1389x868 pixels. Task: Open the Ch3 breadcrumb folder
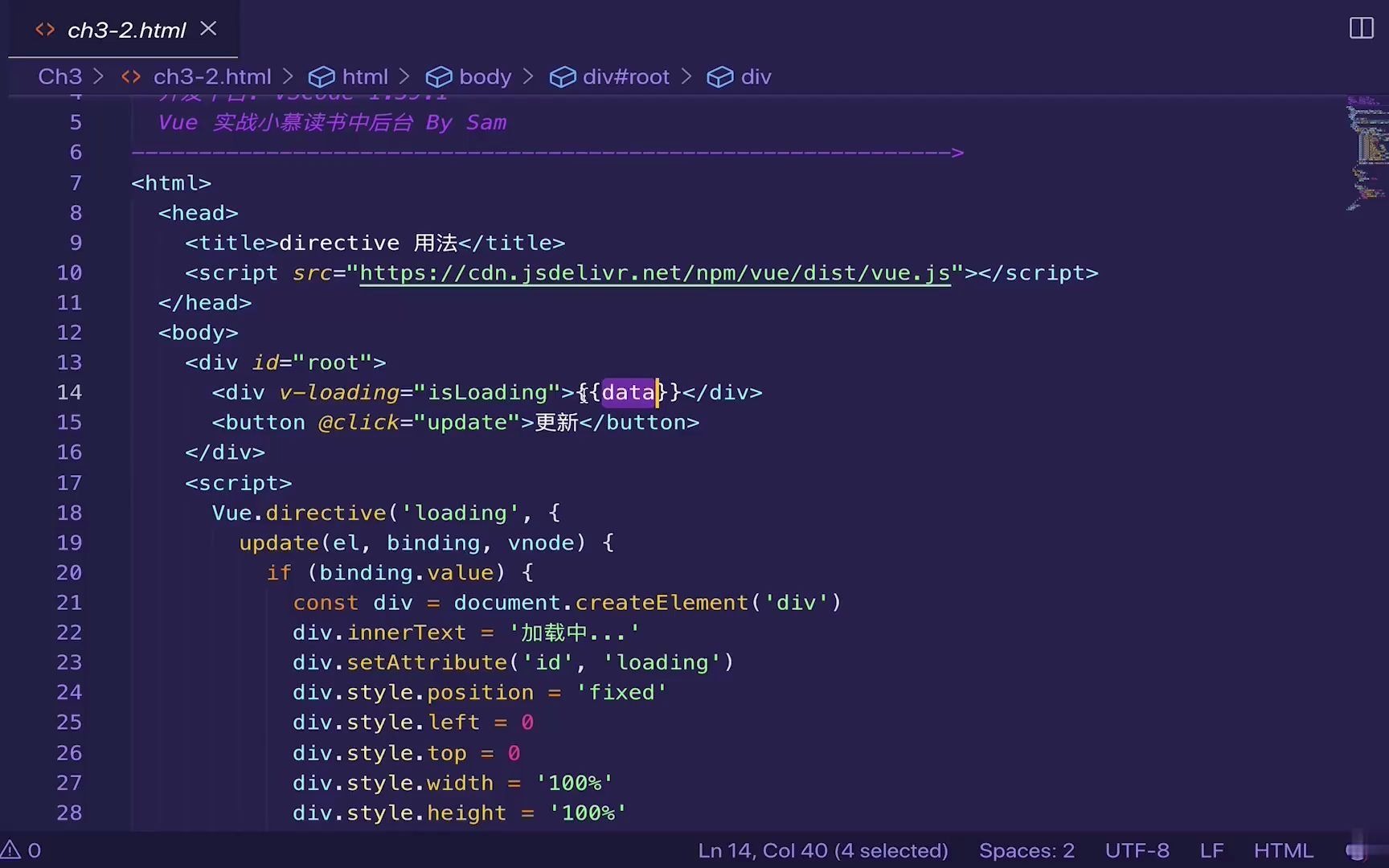point(60,76)
